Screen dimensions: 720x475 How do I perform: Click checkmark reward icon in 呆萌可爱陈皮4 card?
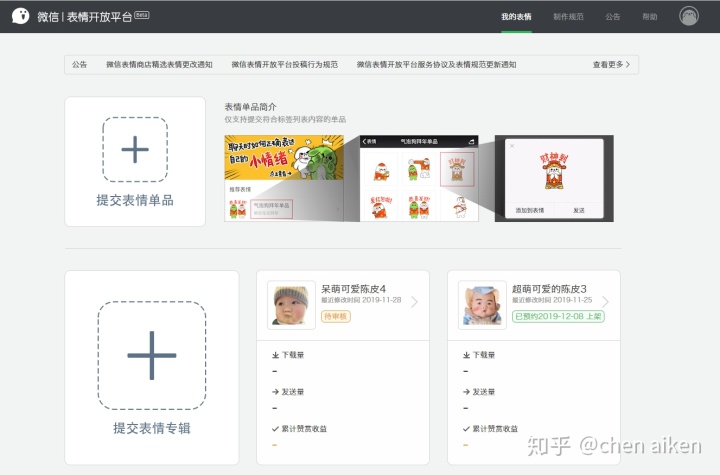click(276, 429)
